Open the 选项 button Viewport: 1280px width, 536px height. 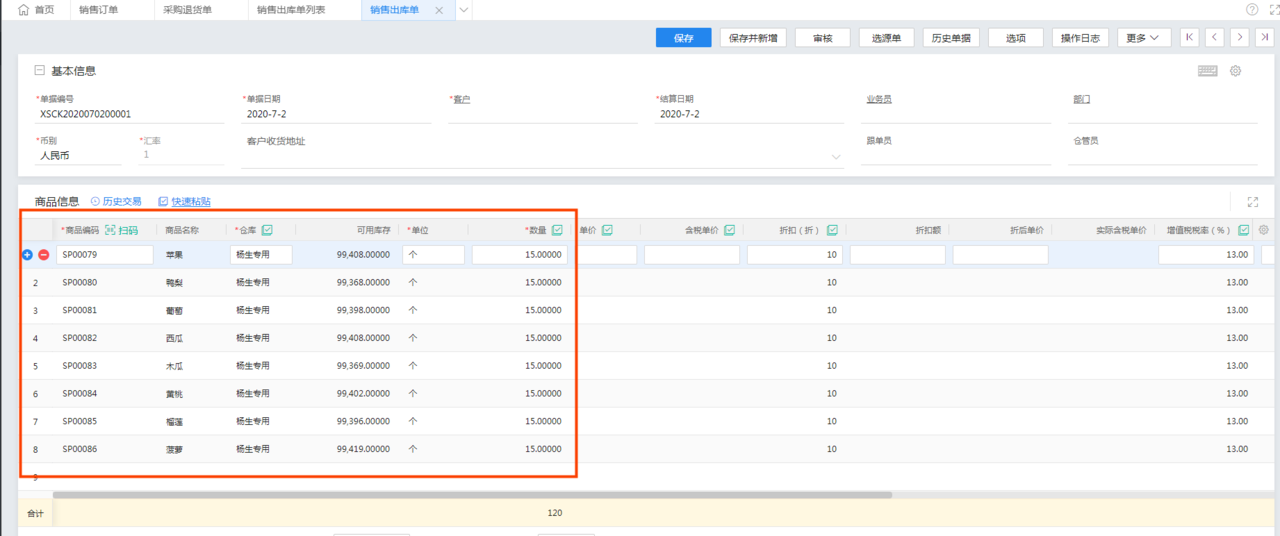1016,38
